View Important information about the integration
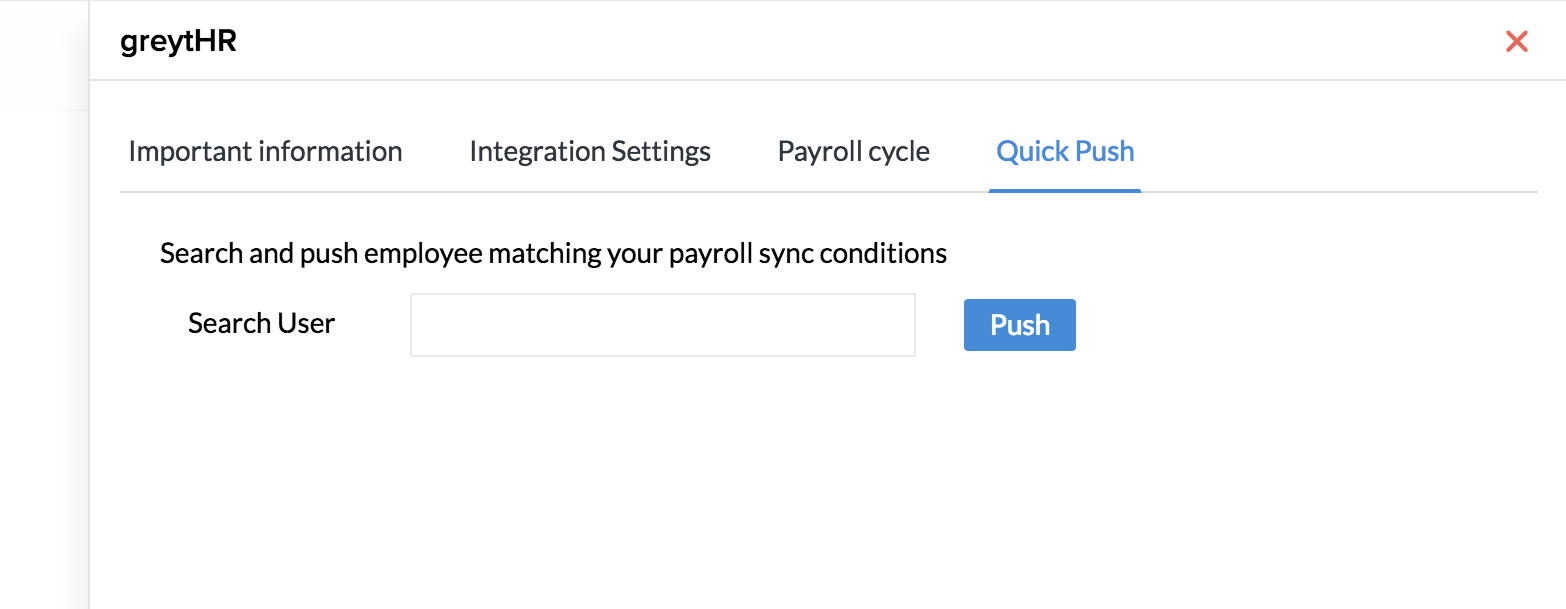 click(x=265, y=152)
